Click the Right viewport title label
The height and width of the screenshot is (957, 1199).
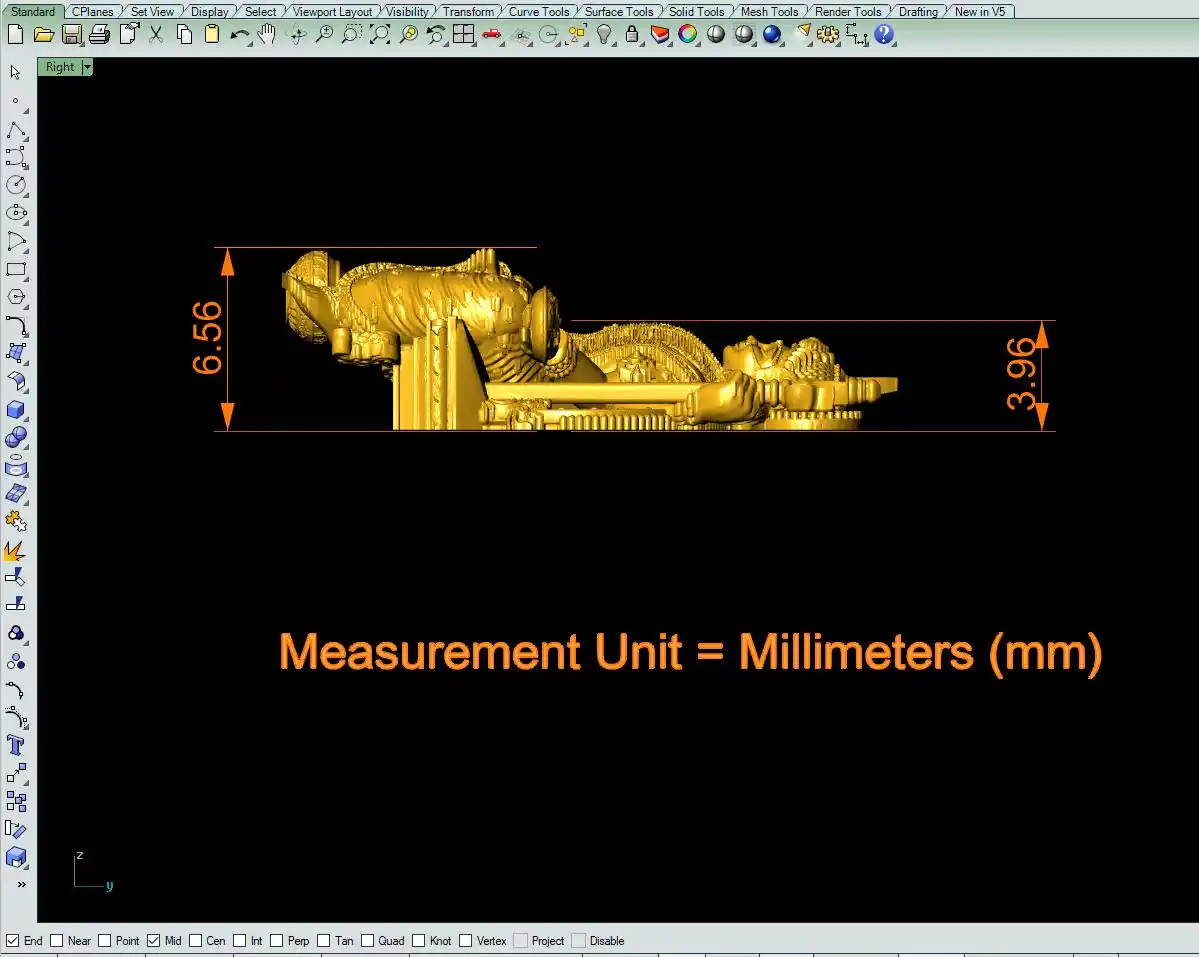click(60, 67)
